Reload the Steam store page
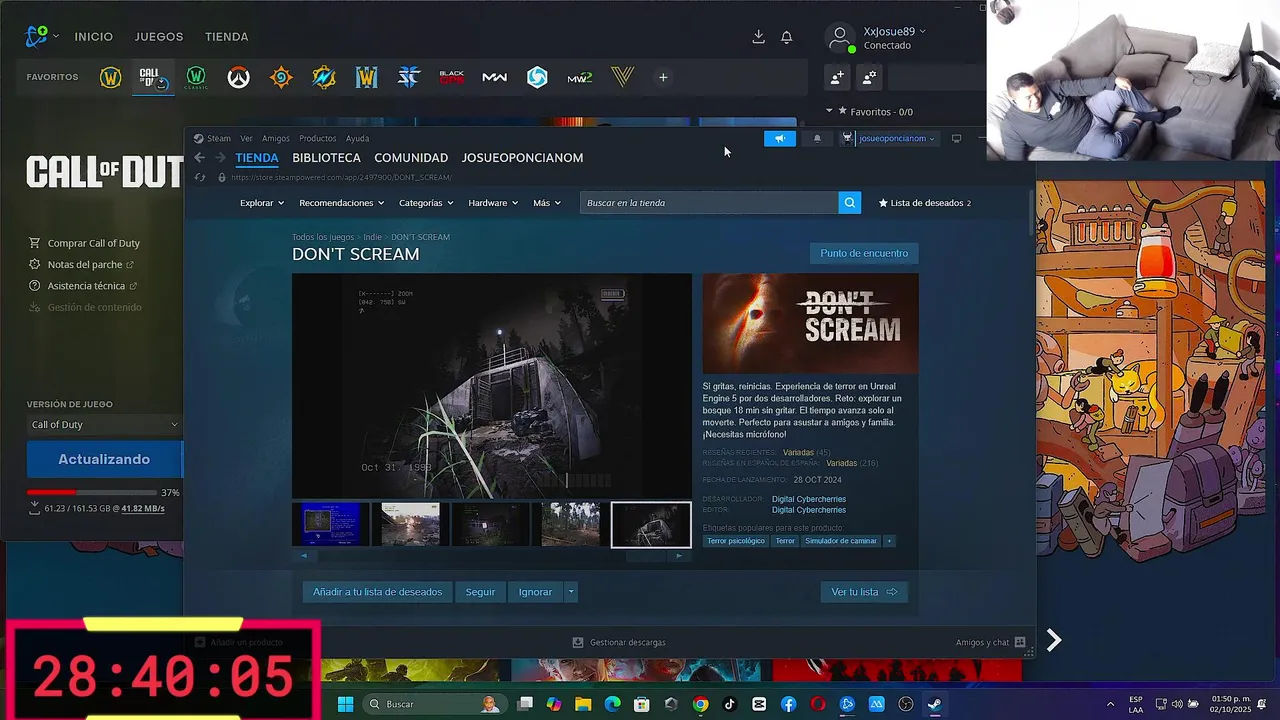The image size is (1280, 720). point(200,177)
